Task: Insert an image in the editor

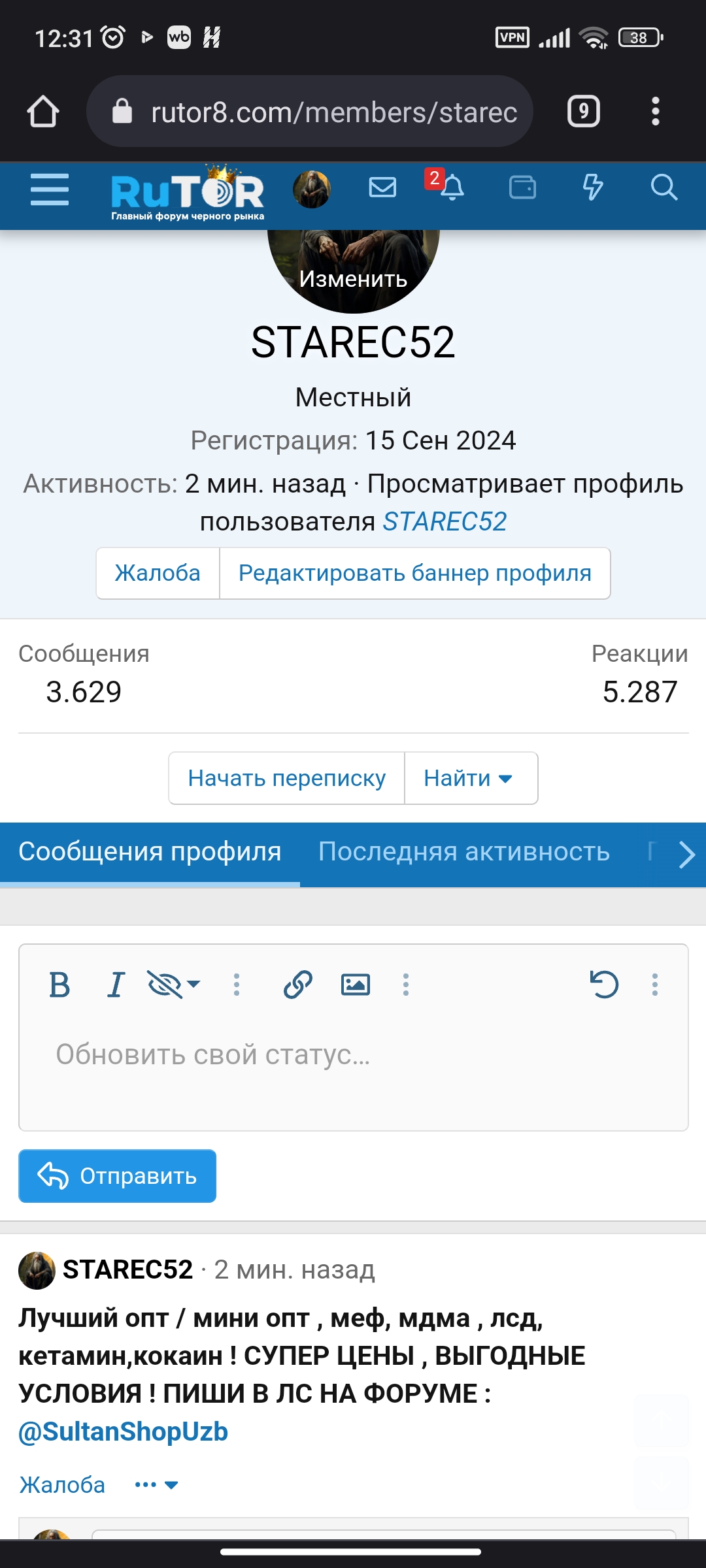Action: [x=356, y=985]
